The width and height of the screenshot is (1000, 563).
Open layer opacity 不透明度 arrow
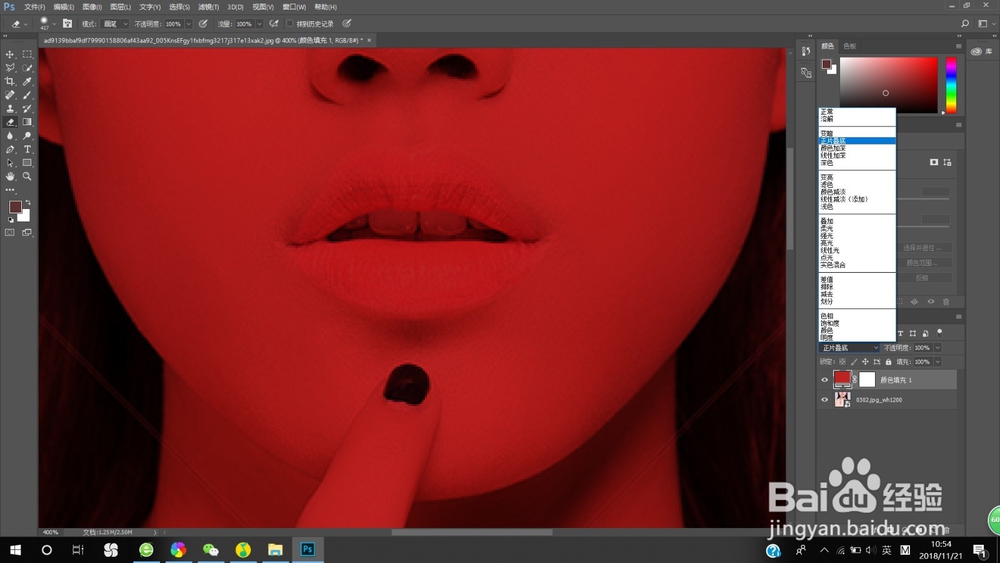(x=938, y=348)
